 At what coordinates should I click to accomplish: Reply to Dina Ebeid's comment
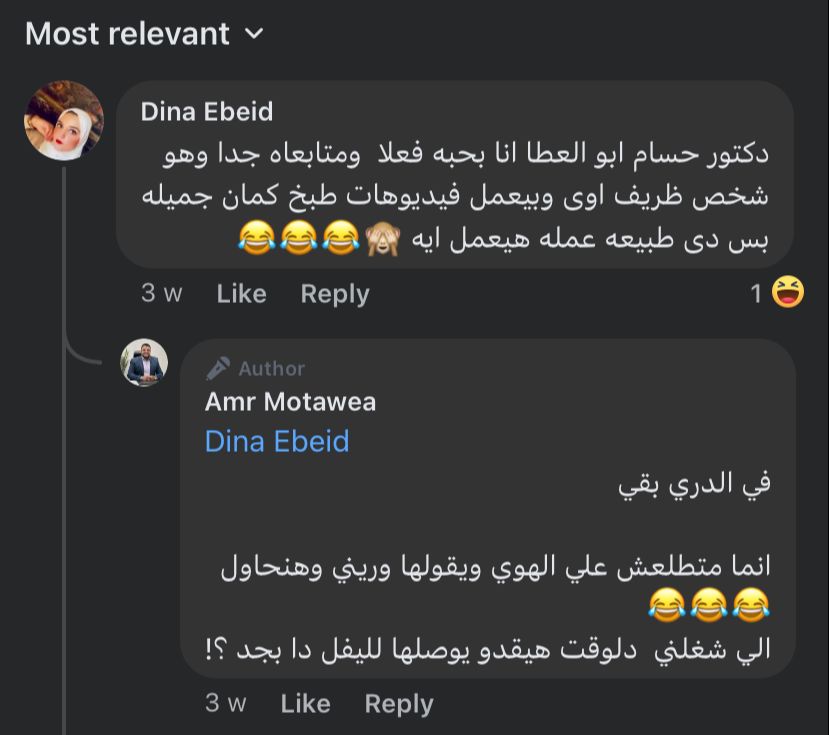pos(335,294)
